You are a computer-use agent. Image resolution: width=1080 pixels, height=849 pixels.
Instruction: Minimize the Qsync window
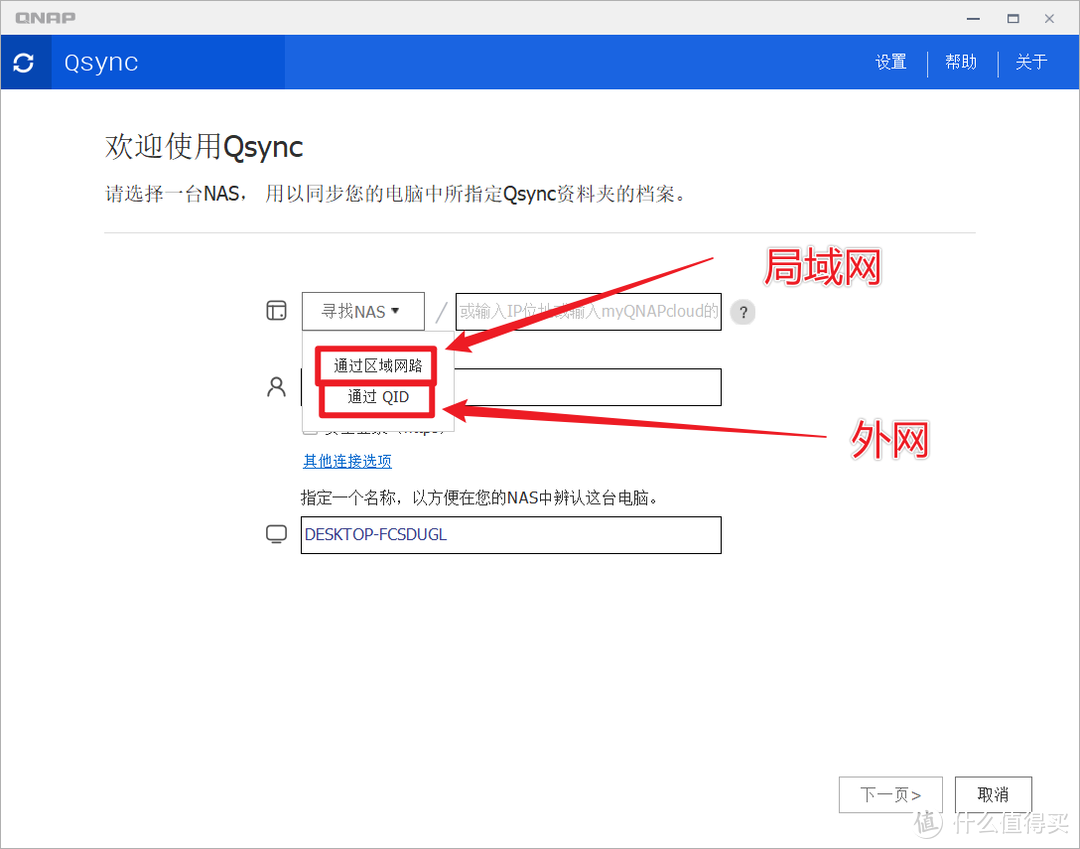point(973,19)
